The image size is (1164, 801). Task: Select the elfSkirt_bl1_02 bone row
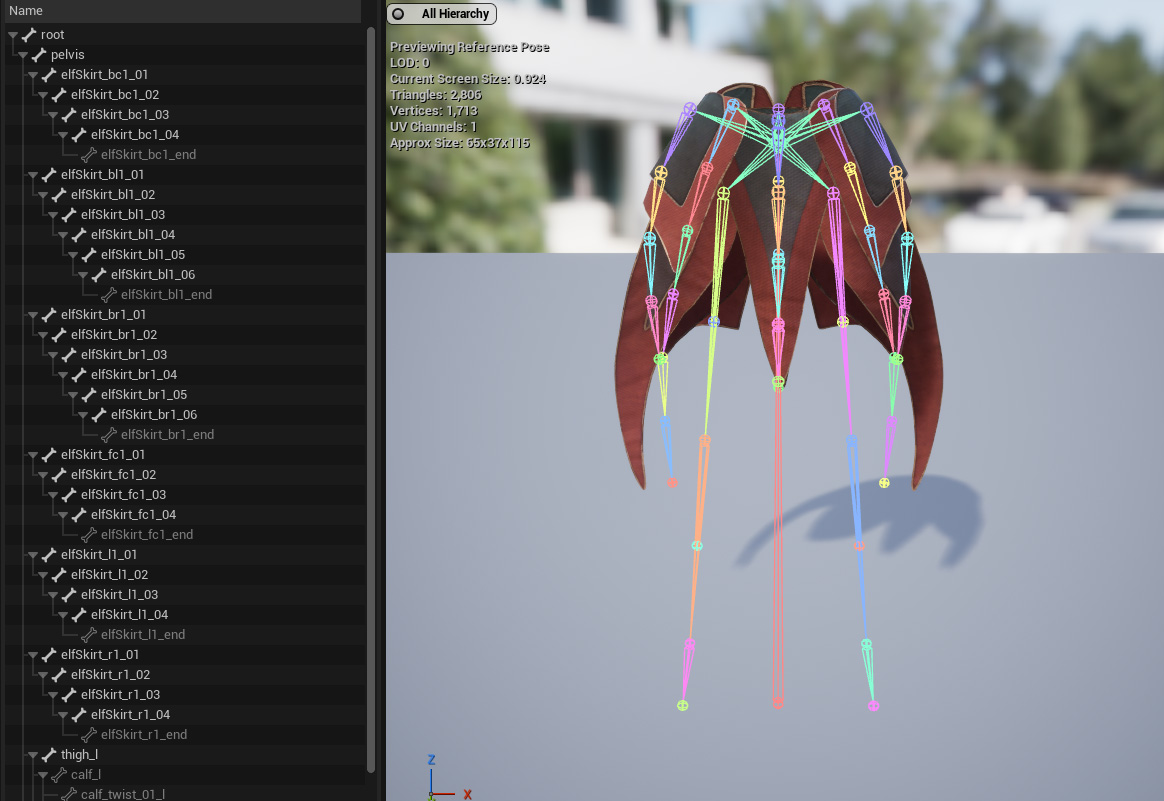185,195
